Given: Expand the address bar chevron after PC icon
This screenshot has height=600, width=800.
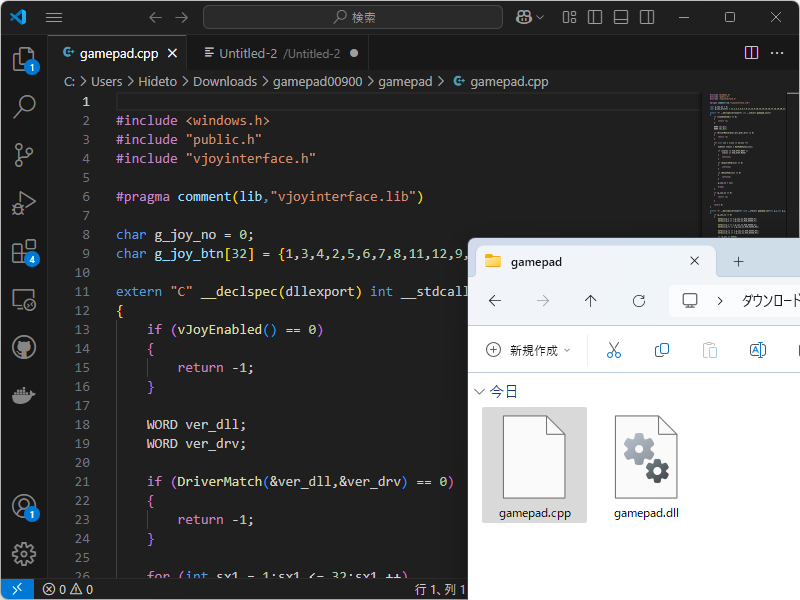Looking at the screenshot, I should pos(720,301).
